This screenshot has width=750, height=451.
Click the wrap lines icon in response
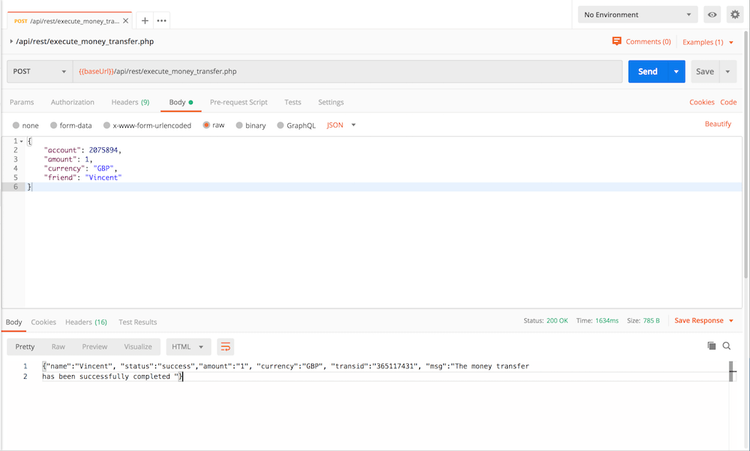point(226,346)
